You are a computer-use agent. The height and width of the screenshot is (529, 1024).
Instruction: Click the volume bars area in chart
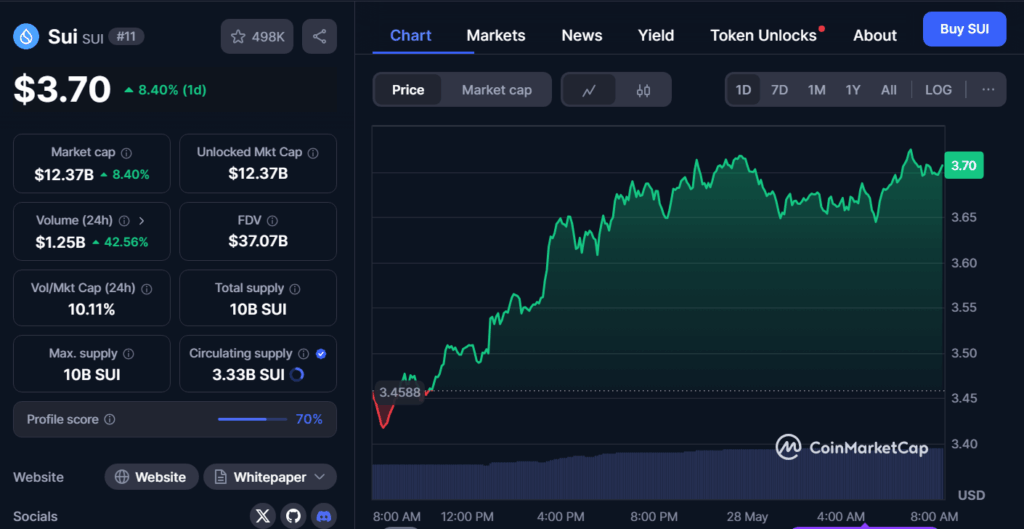(658, 474)
